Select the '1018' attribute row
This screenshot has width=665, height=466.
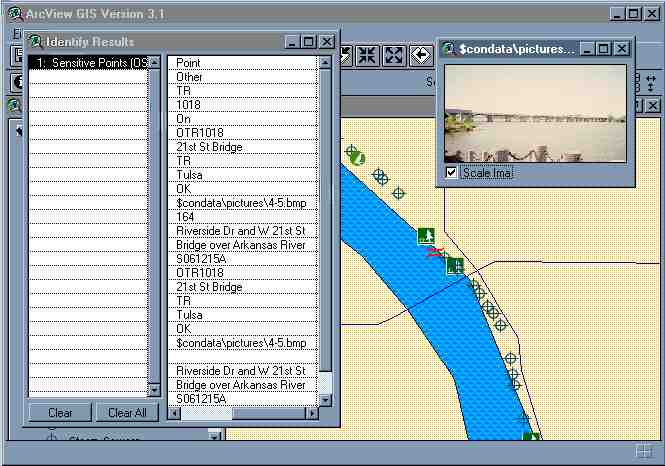click(243, 105)
